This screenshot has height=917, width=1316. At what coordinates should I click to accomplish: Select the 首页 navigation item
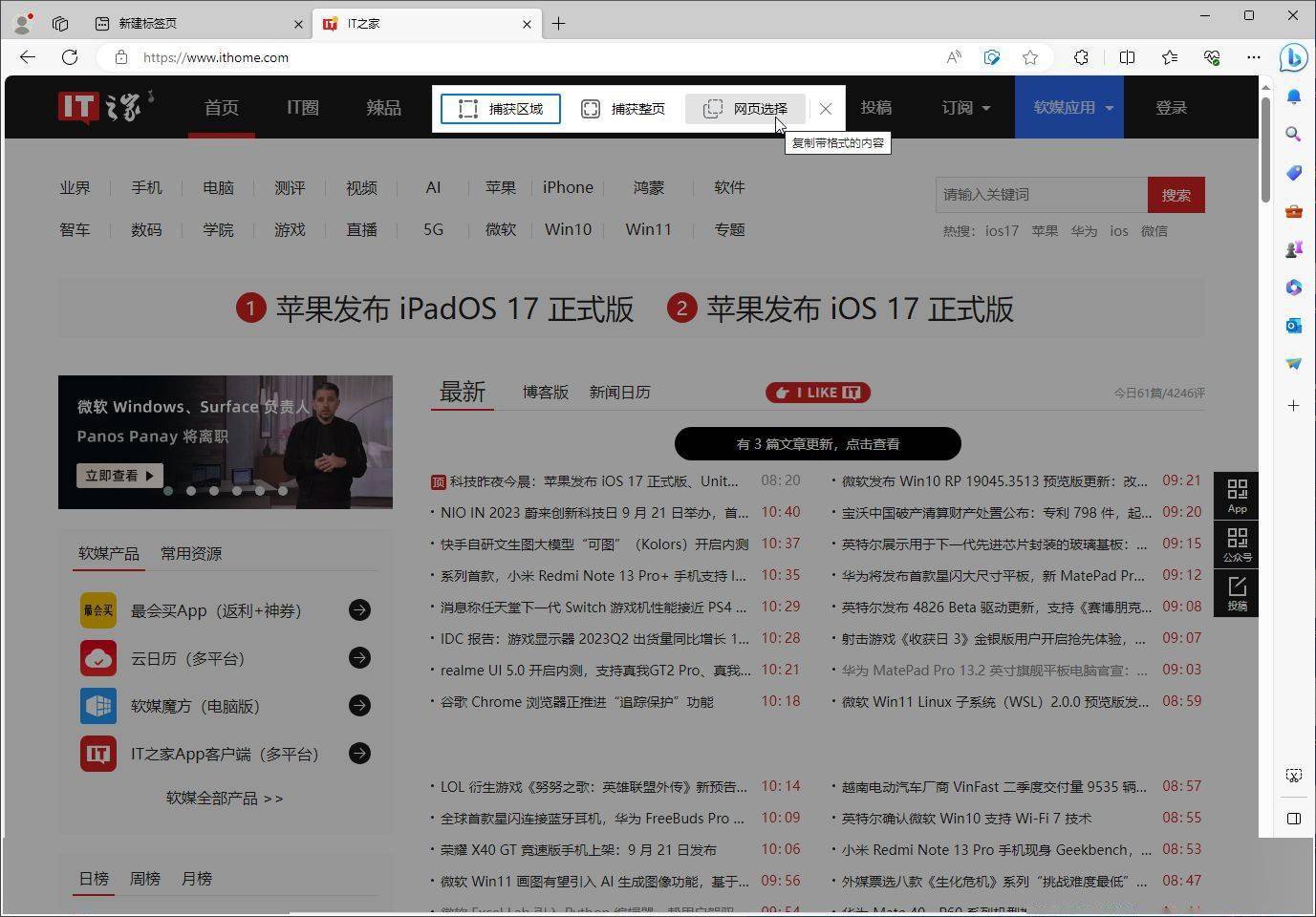222,108
